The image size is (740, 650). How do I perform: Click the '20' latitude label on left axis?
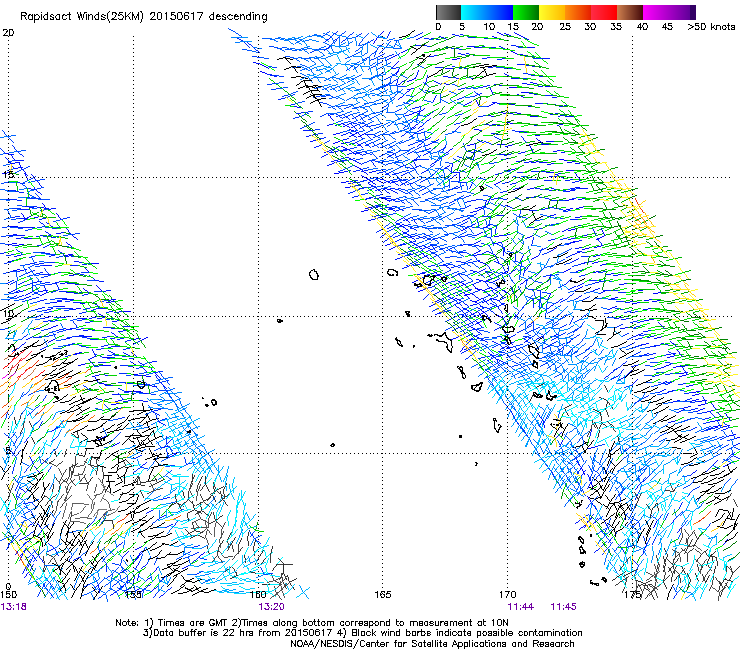point(8,33)
